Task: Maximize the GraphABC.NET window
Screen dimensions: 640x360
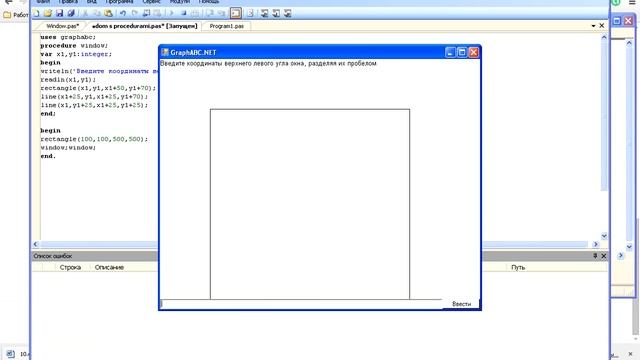Action: [462, 52]
